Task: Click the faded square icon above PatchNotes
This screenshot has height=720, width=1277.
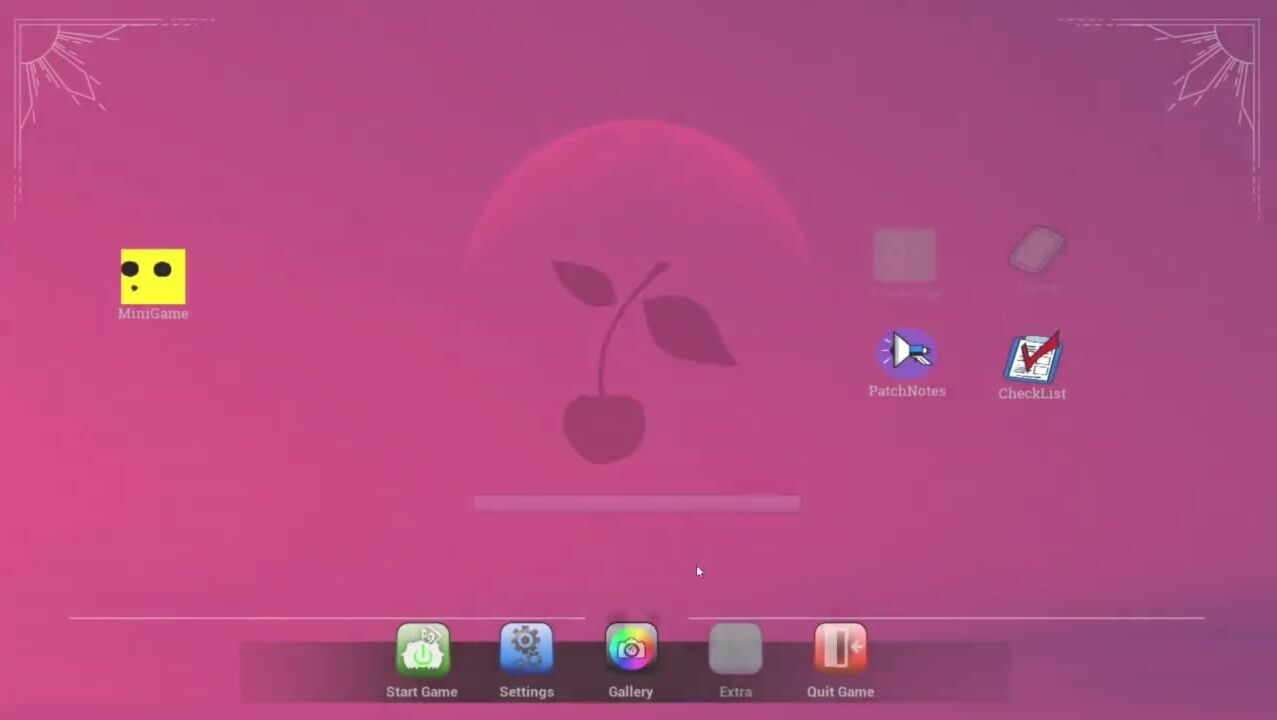Action: click(905, 255)
